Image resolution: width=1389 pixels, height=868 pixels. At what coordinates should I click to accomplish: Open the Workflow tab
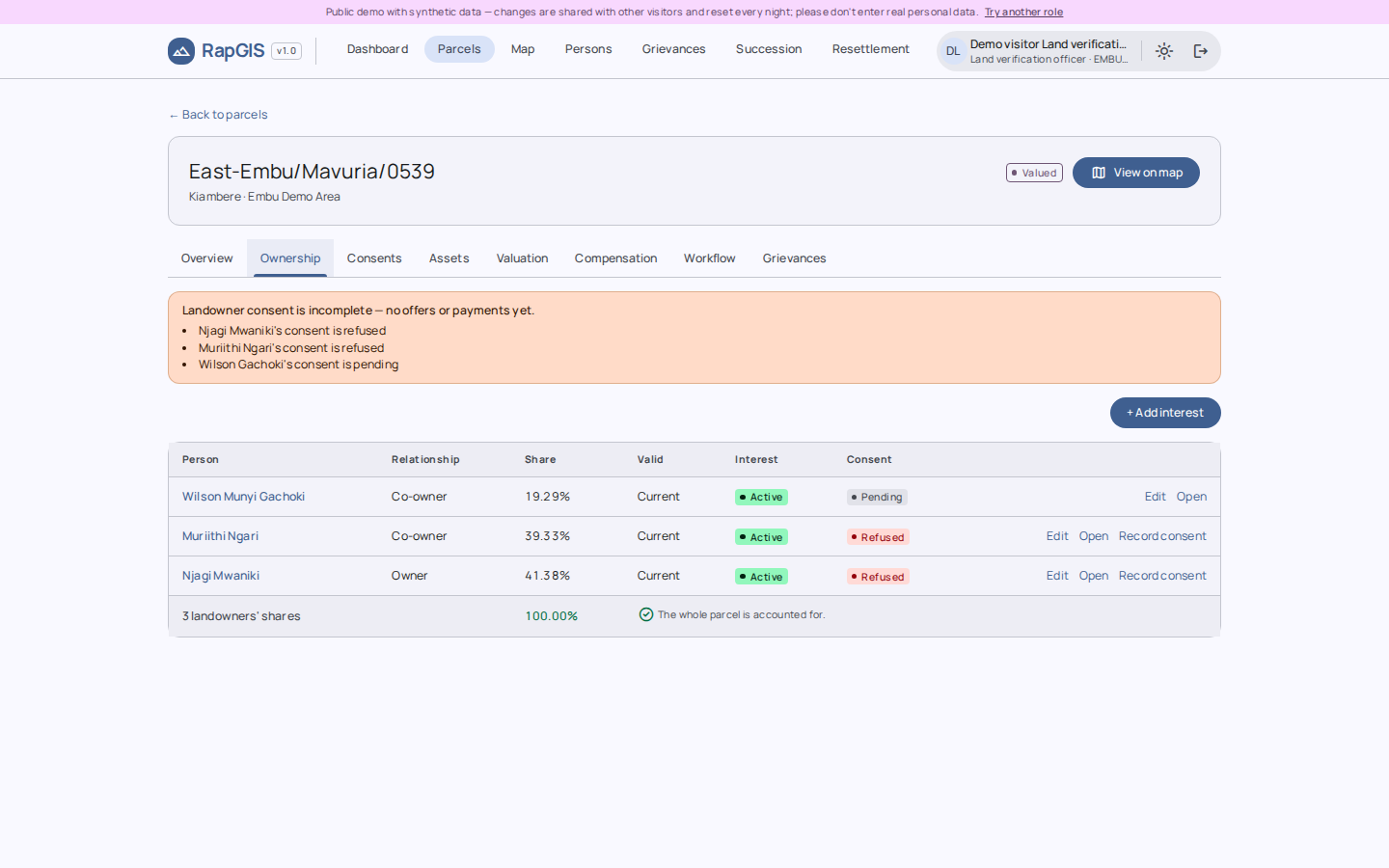[710, 258]
